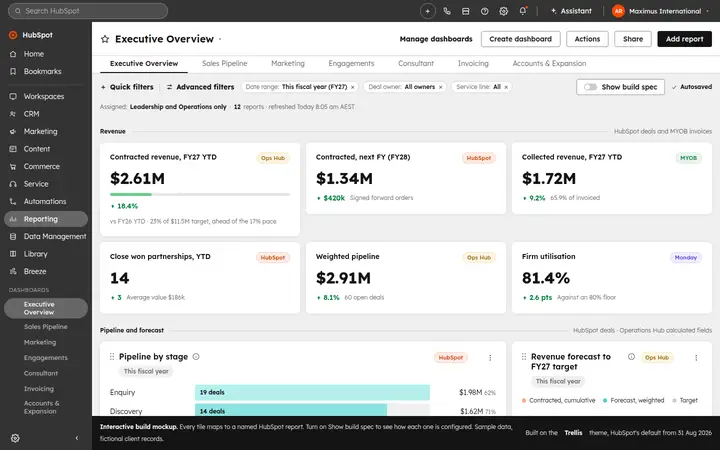Switch to the Consultant tab

click(416, 63)
